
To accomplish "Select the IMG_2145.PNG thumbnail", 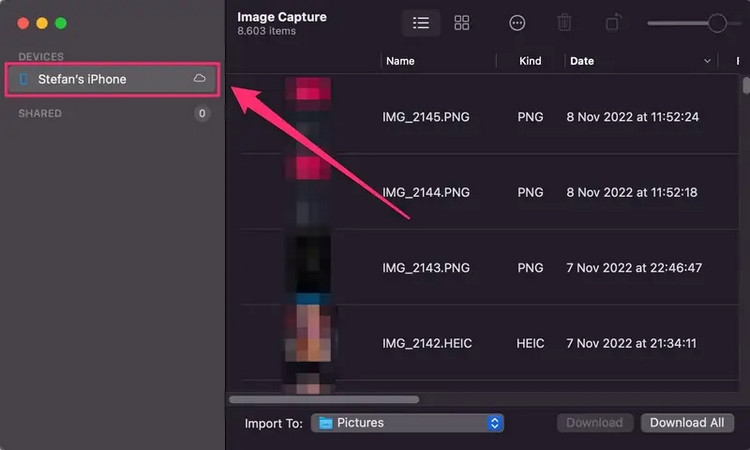I will tap(308, 116).
